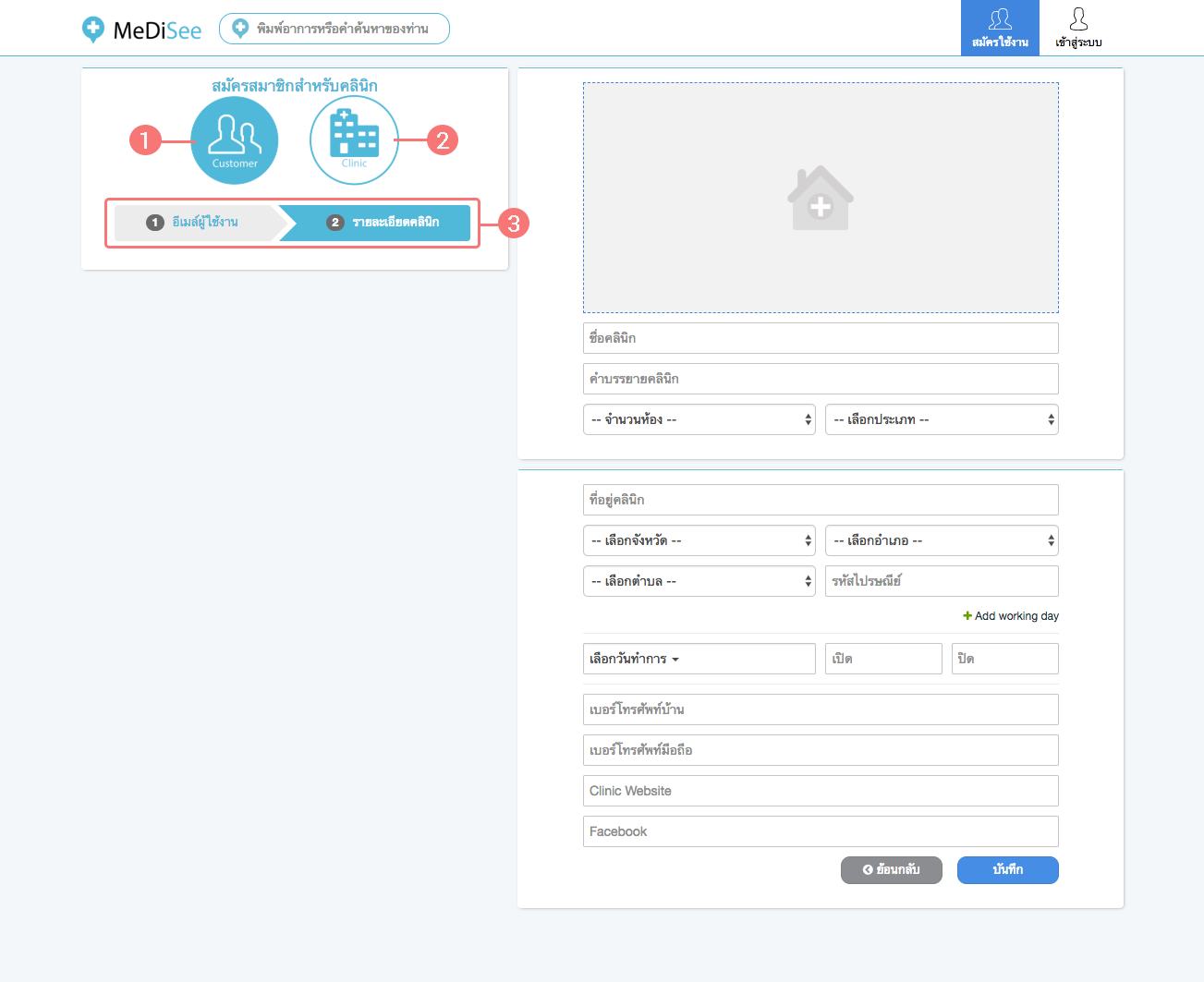Image resolution: width=1204 pixels, height=982 pixels.
Task: Select the Clinic registration icon
Action: click(354, 140)
